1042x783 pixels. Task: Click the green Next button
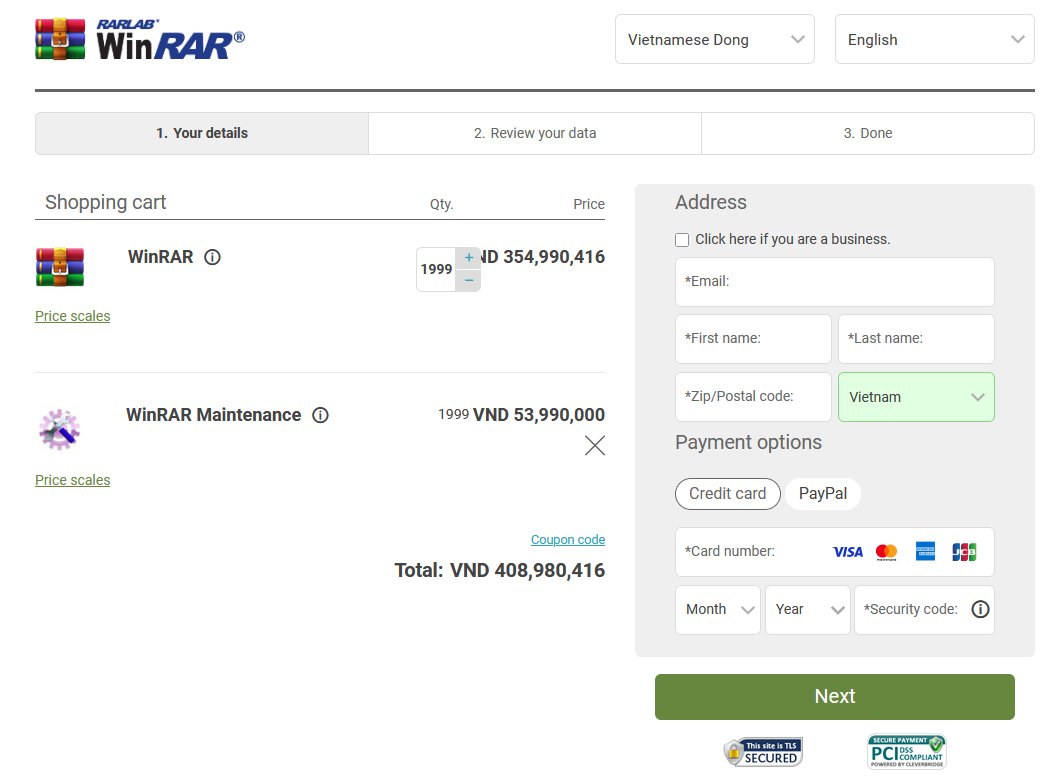[835, 697]
